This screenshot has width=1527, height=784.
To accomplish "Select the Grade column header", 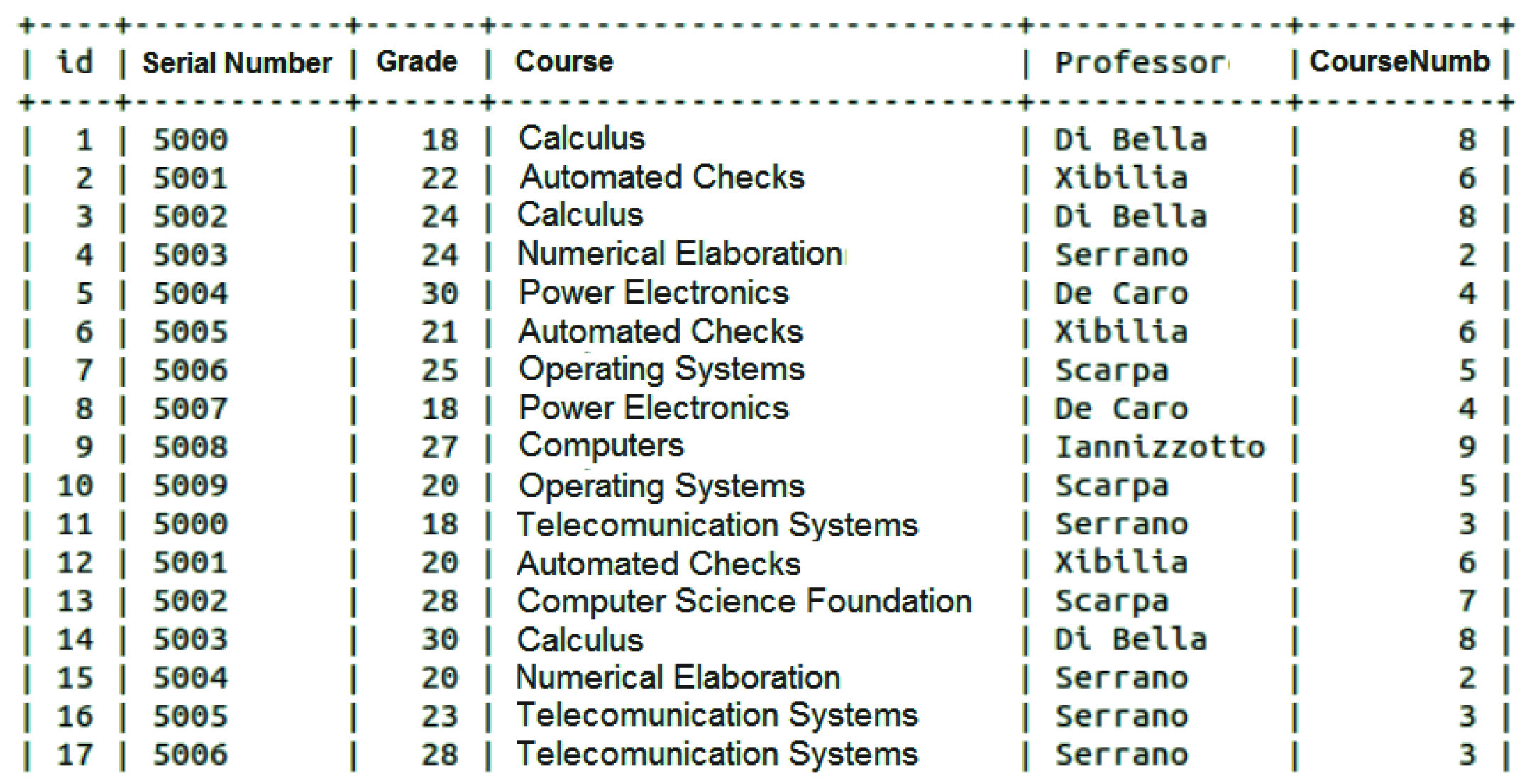I will tap(417, 62).
